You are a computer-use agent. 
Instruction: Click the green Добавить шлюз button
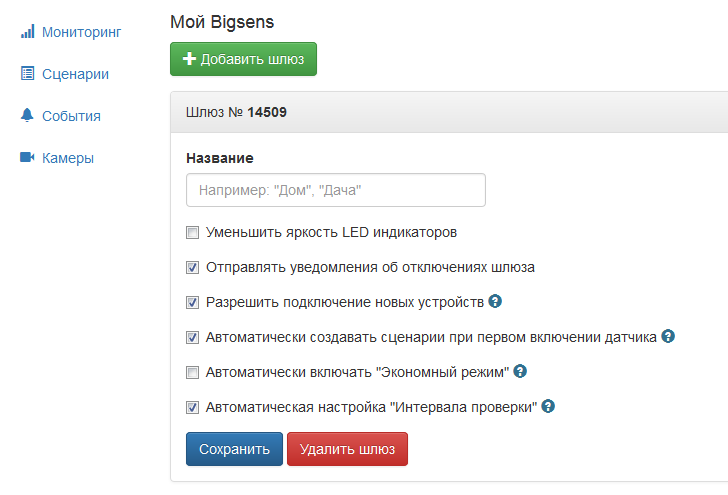pos(243,59)
